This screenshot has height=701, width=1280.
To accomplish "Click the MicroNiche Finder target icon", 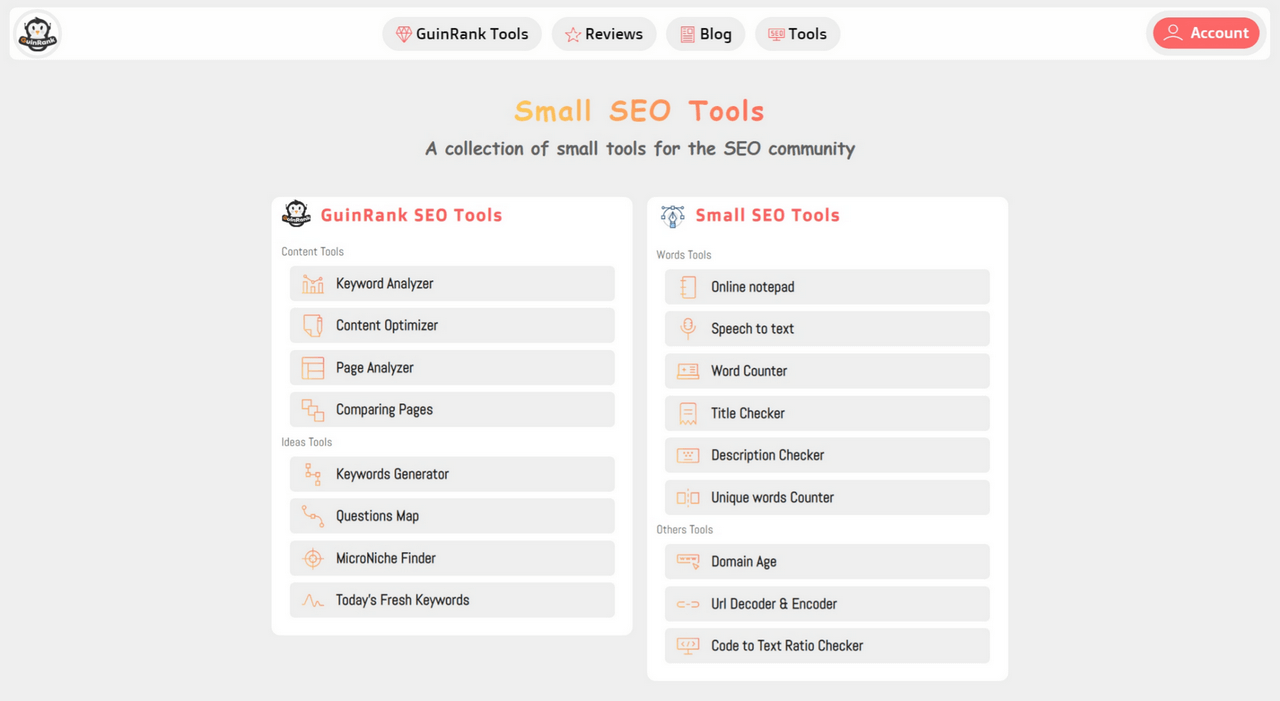I will [x=313, y=559].
